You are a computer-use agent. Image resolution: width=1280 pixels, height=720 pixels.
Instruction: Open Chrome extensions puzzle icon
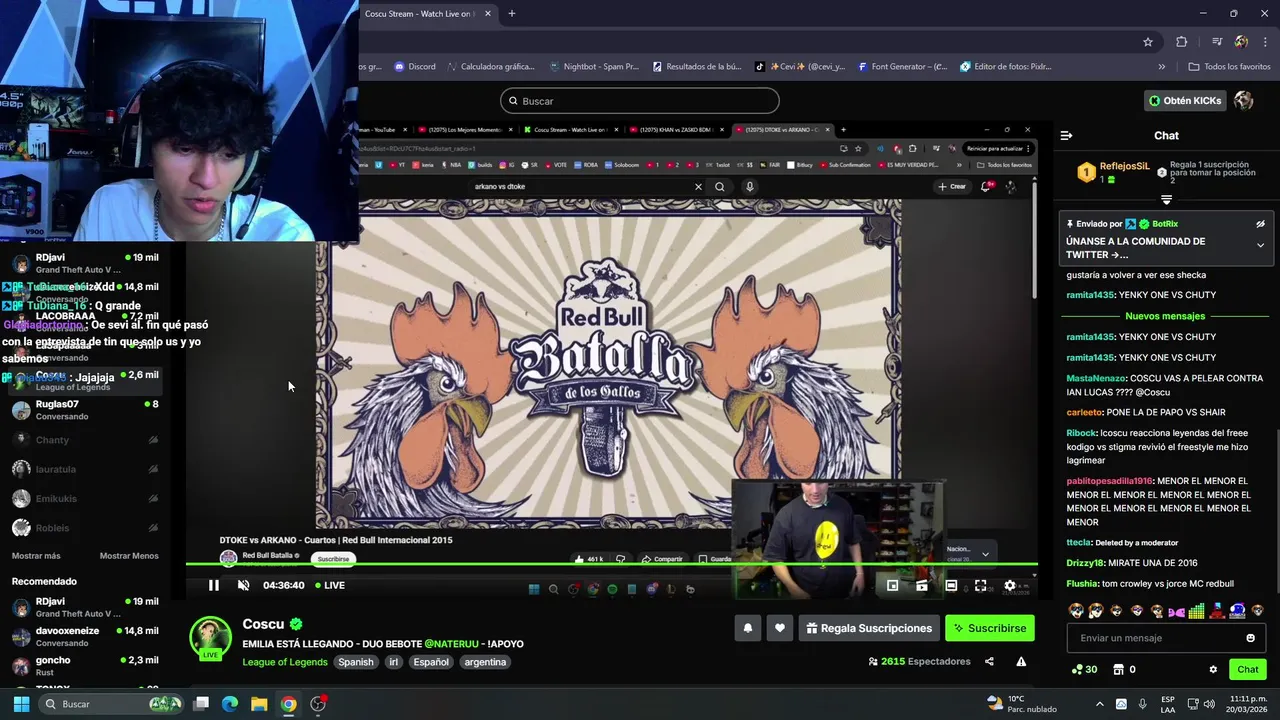click(1182, 42)
